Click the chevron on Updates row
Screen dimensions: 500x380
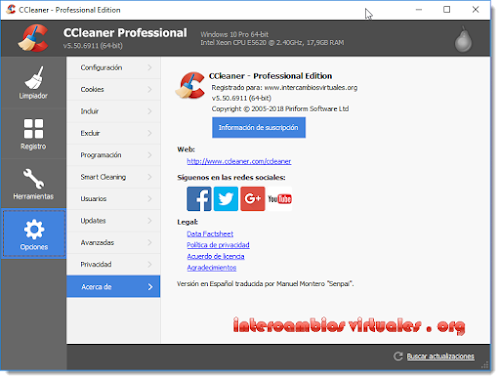coord(150,221)
